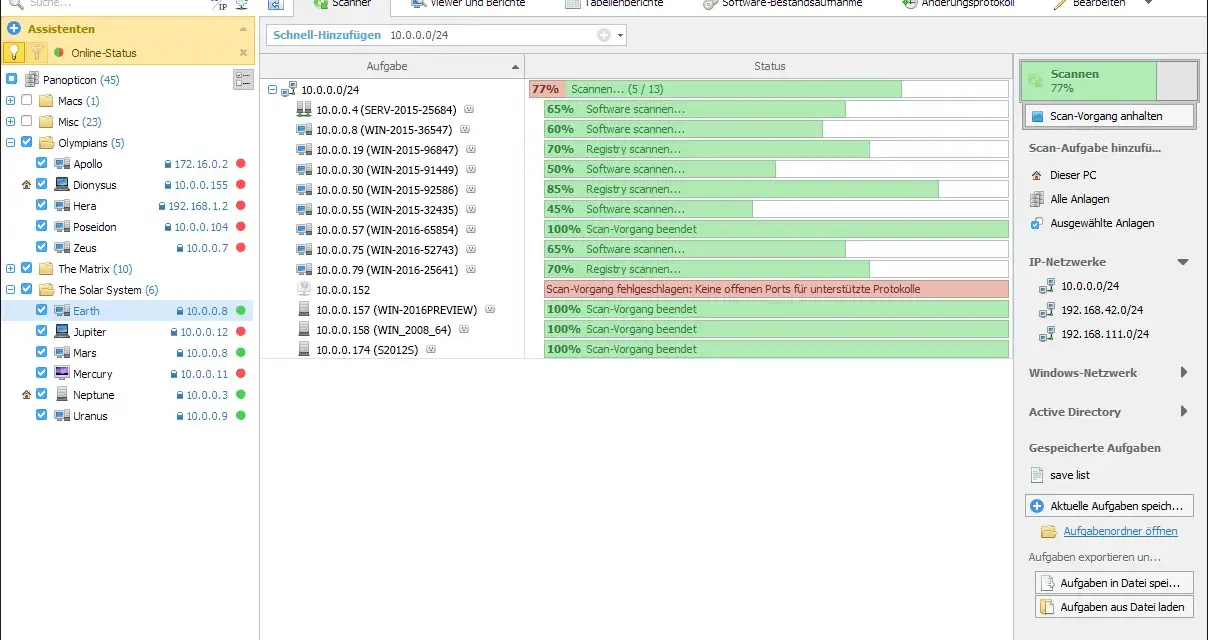Click the Jupiter laptop icon
Image resolution: width=1208 pixels, height=640 pixels.
[x=62, y=332]
